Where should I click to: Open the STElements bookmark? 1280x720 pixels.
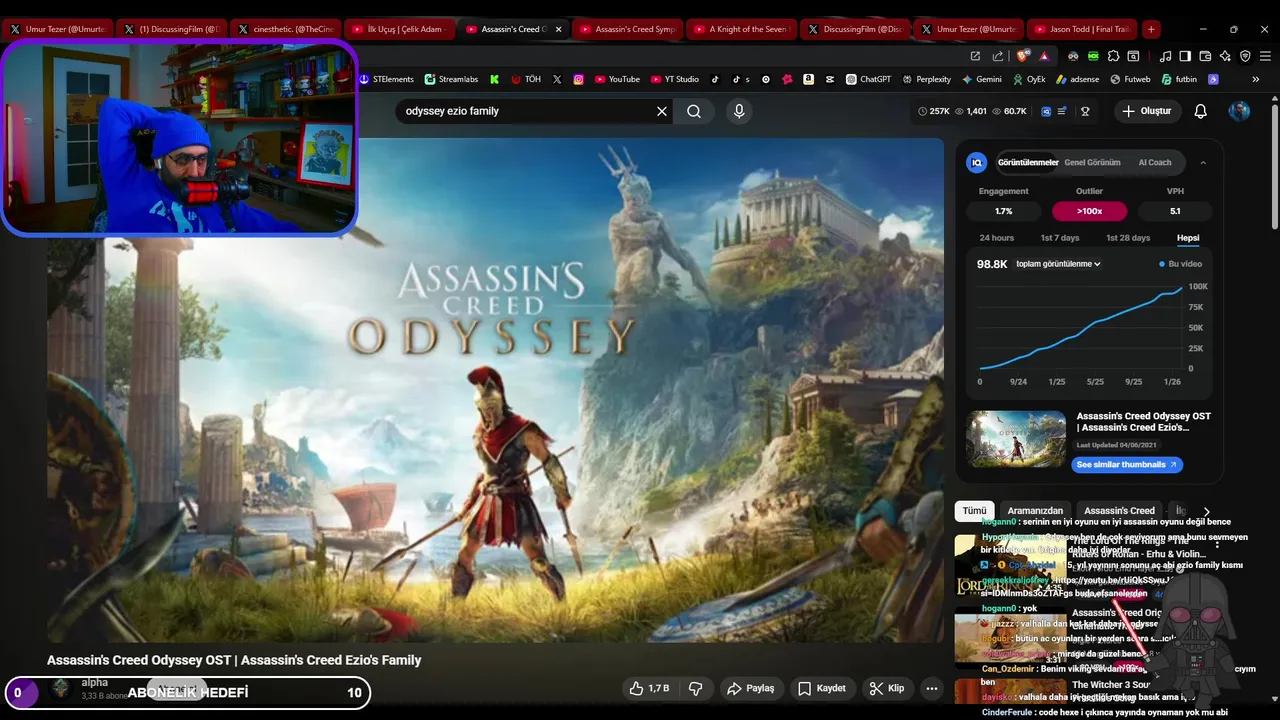(x=386, y=79)
